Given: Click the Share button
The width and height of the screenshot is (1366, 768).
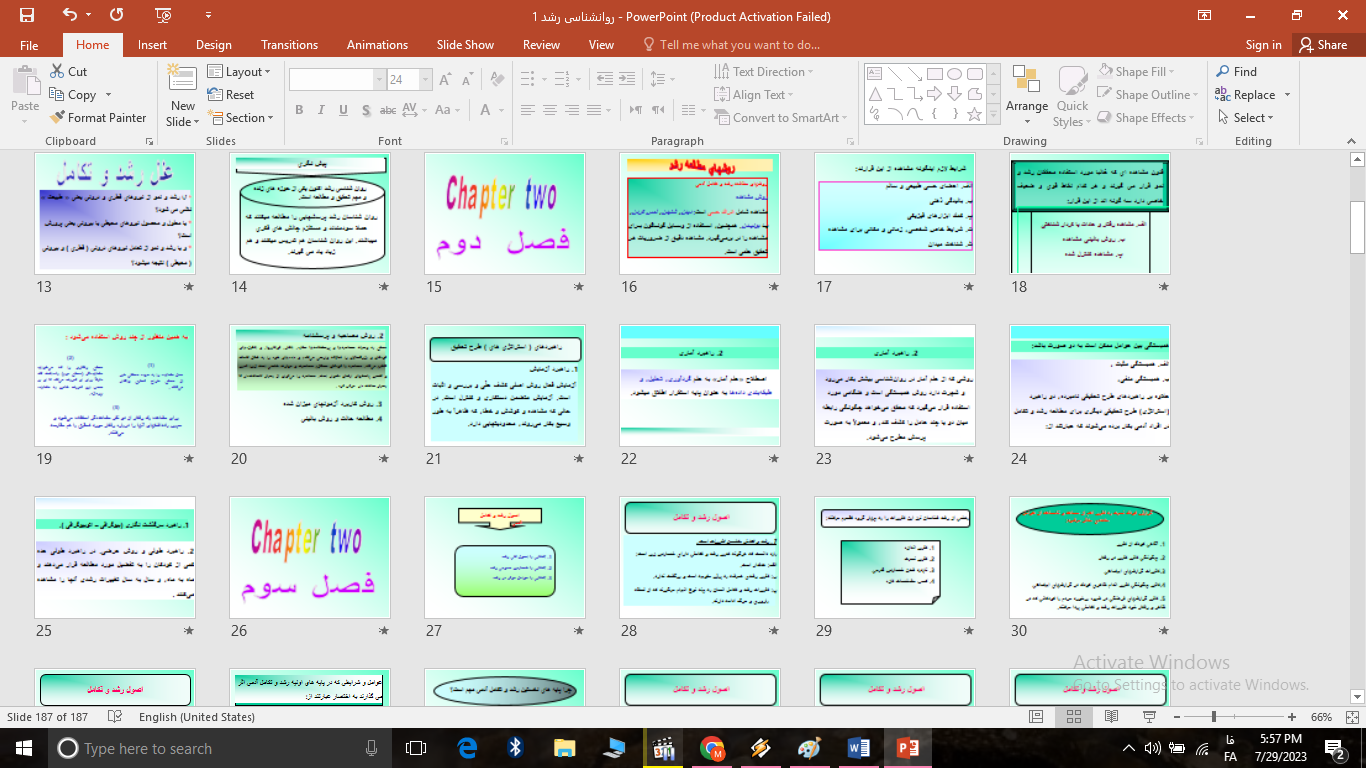Looking at the screenshot, I should [1322, 45].
